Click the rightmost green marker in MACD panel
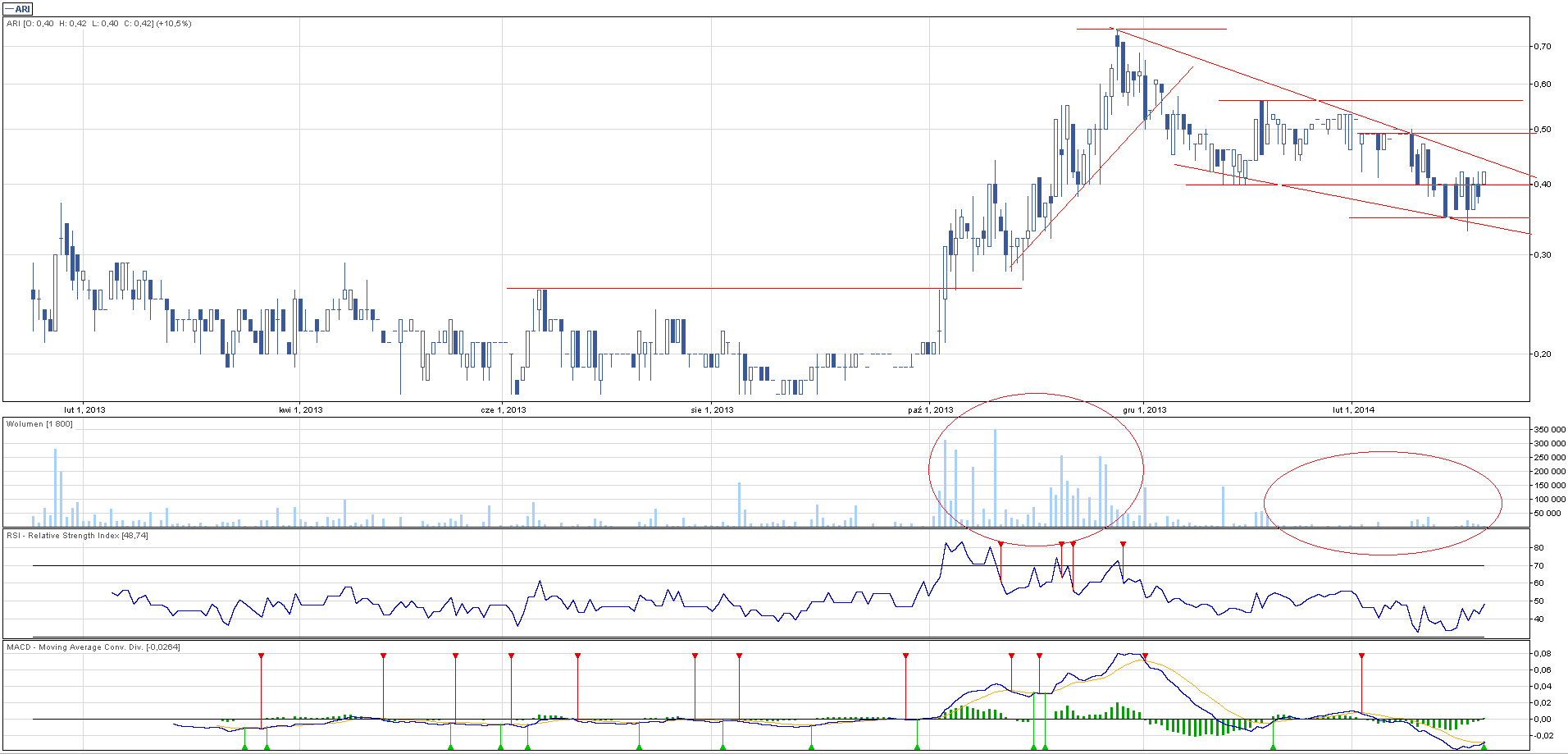This screenshot has height=754, width=1568. (1484, 746)
